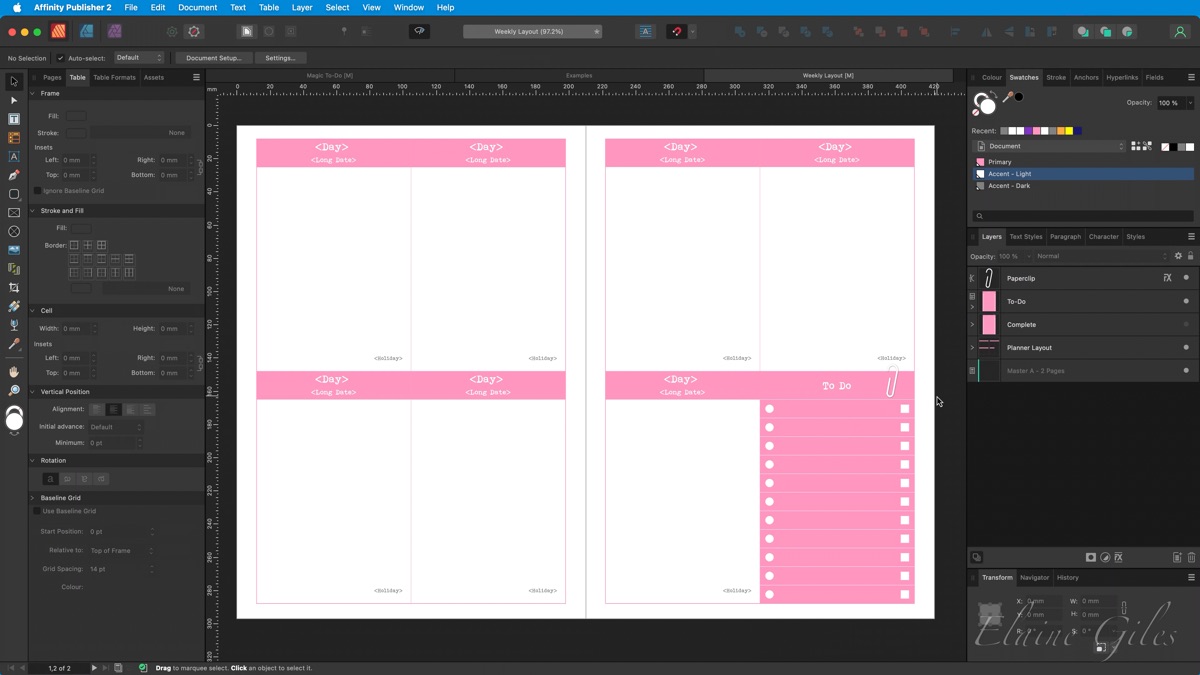1200x675 pixels.
Task: Tick the first To Do checkbox square
Action: click(905, 408)
